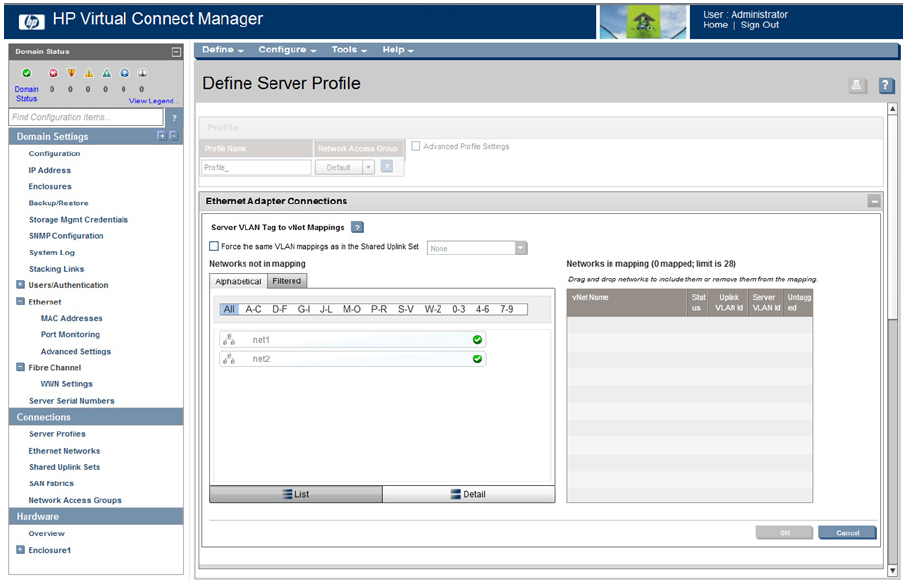Expand the Users/Authentication tree node
906x584 pixels.
pos(20,285)
